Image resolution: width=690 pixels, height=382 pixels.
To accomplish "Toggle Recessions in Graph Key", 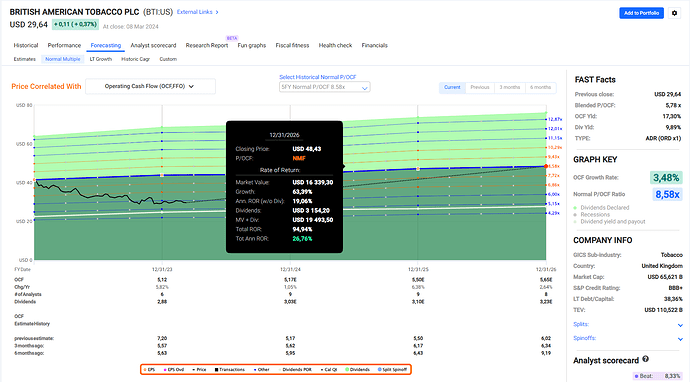I will [x=592, y=215].
